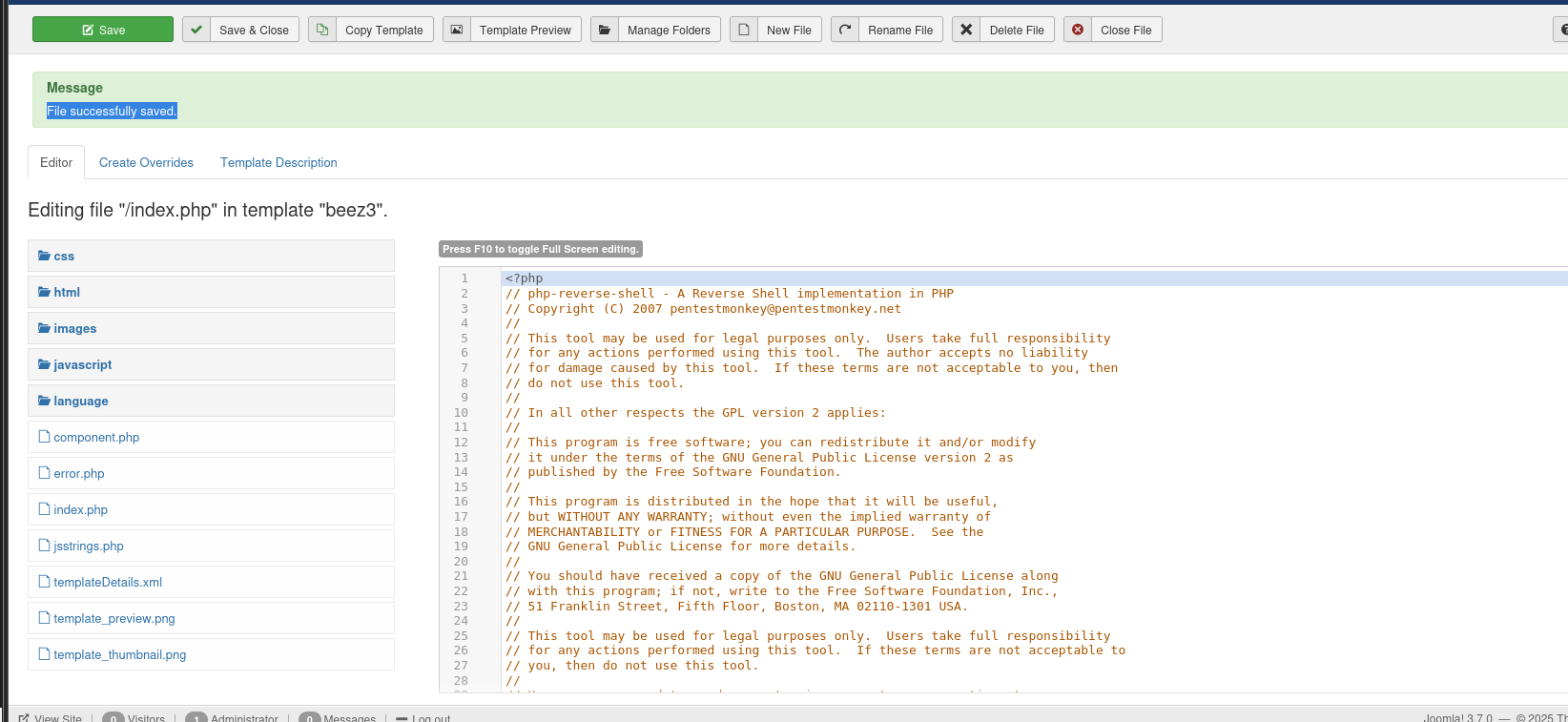Open Template Preview via image icon
This screenshot has width=1568, height=722.
coord(457,30)
